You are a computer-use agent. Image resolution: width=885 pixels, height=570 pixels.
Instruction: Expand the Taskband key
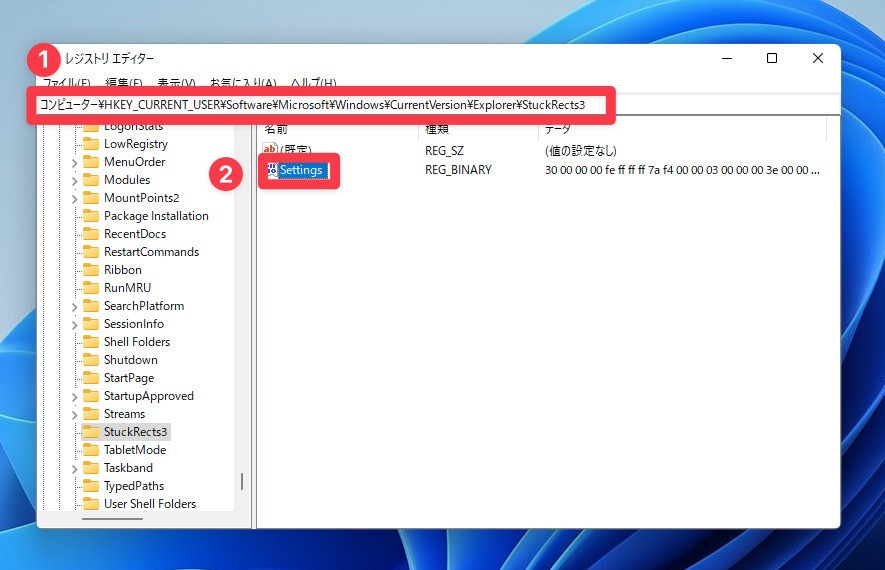[x=75, y=469]
